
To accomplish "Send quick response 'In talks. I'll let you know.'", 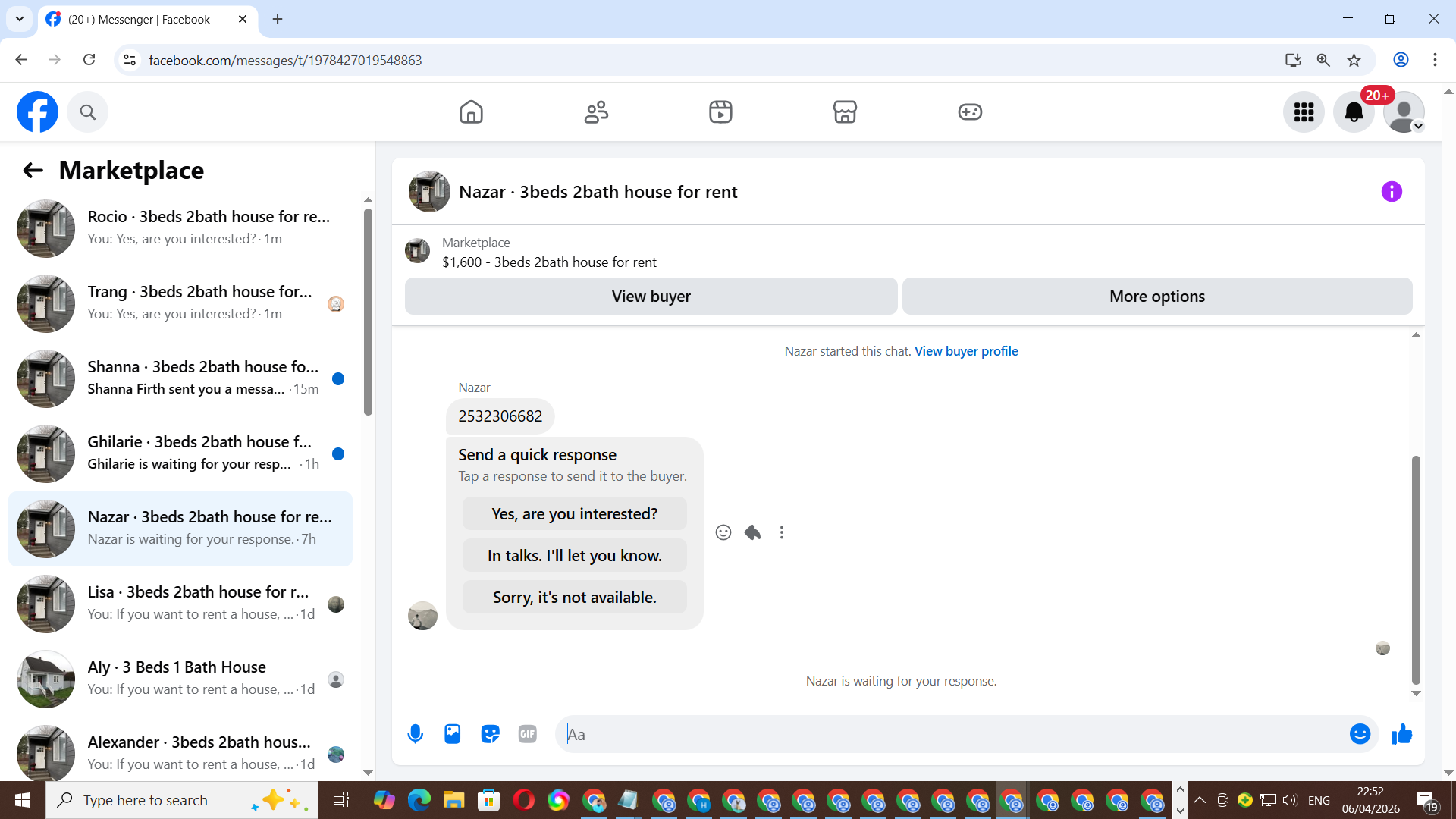I will [x=574, y=555].
